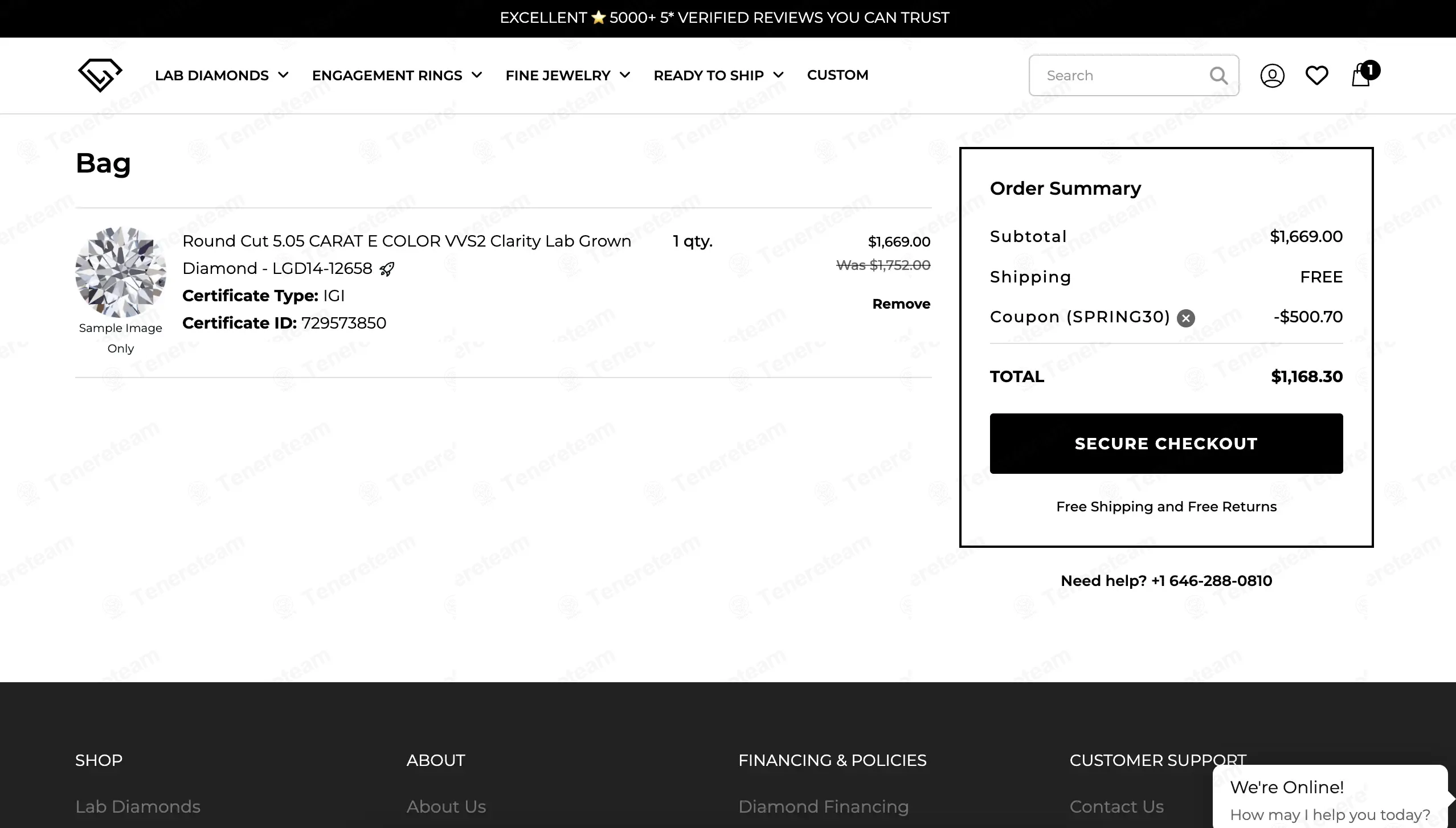Click the Subtotal $1,669.00 value
This screenshot has height=828, width=1456.
tap(1306, 237)
